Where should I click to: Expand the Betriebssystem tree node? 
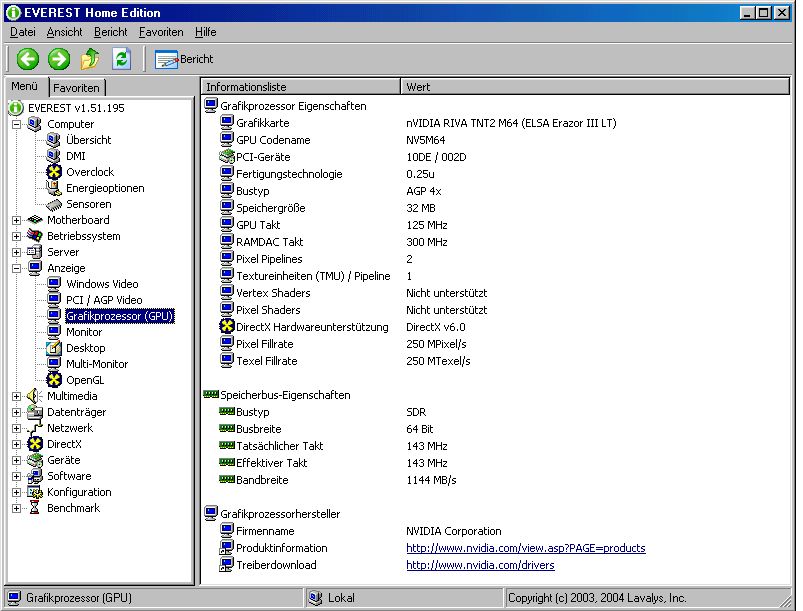[x=16, y=236]
